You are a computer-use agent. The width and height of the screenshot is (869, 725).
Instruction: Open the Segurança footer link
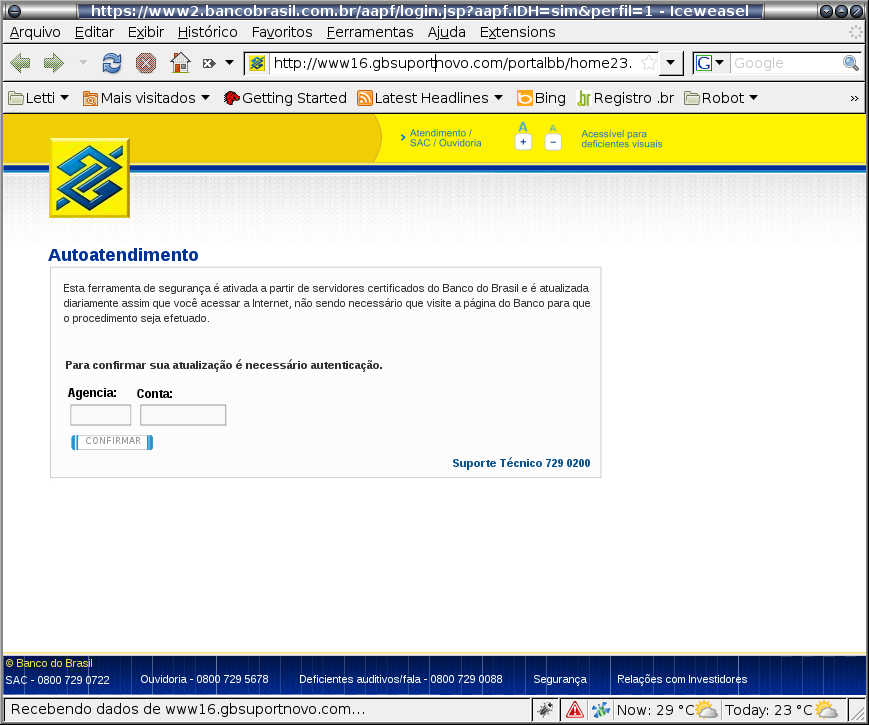coord(560,679)
